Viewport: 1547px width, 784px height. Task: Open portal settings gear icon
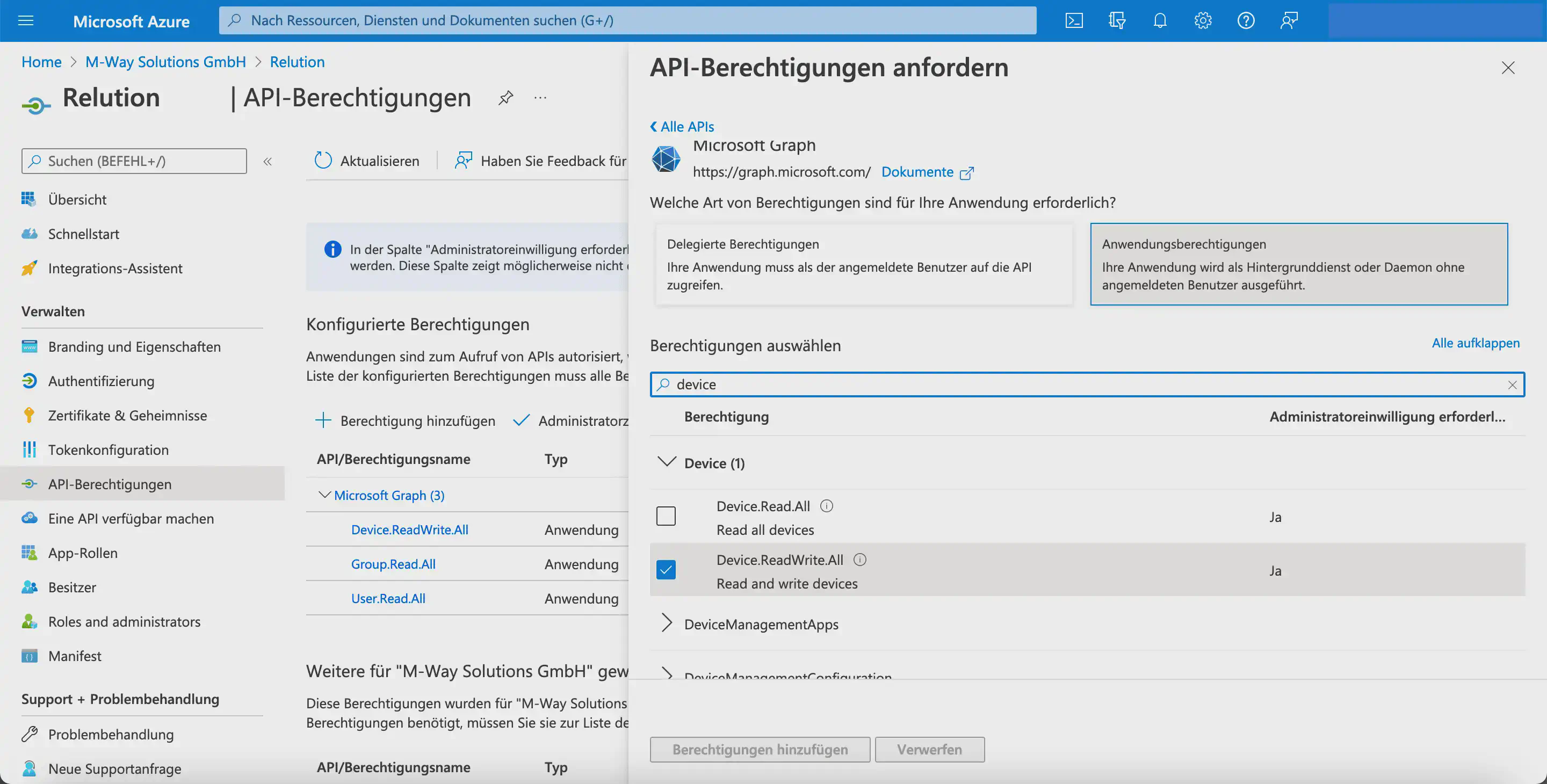click(x=1202, y=20)
